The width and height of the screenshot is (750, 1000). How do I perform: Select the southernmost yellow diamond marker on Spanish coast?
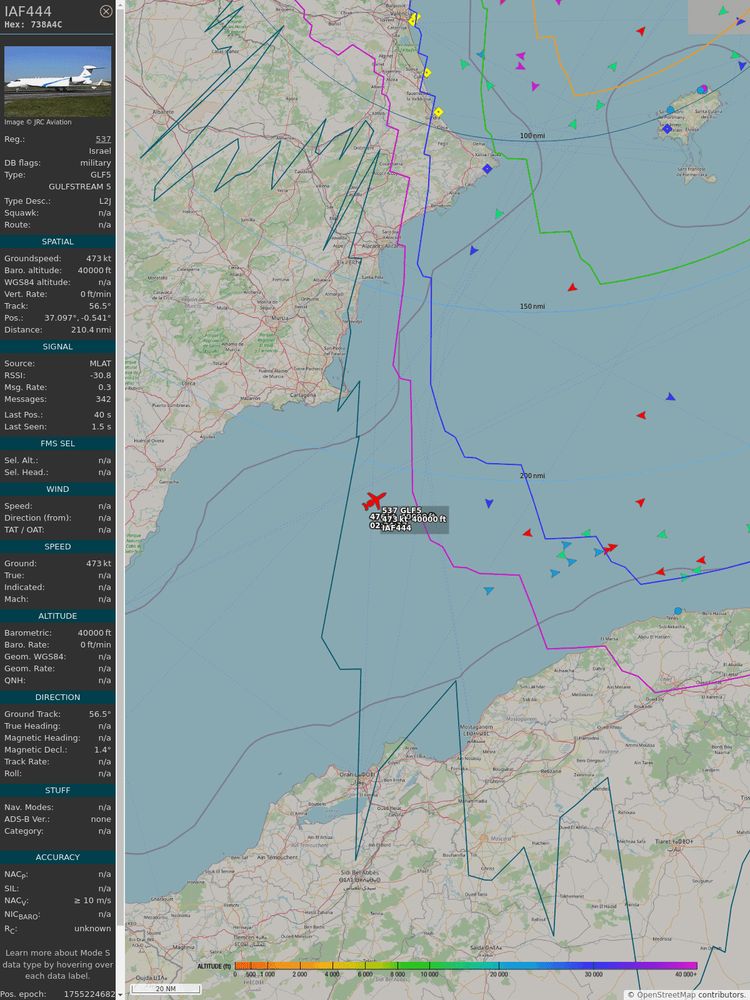[438, 112]
